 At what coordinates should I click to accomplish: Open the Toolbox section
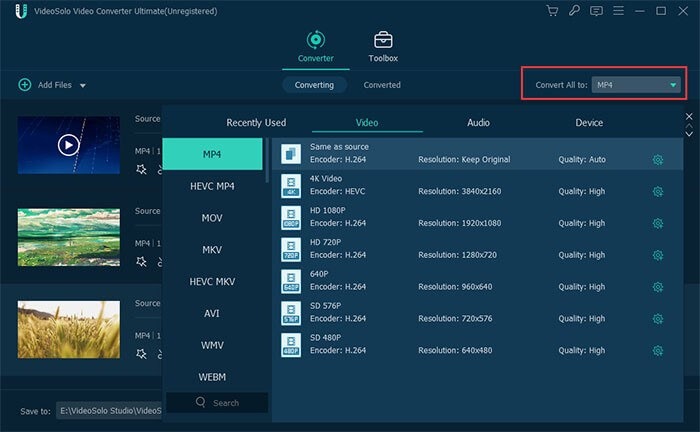click(x=383, y=46)
